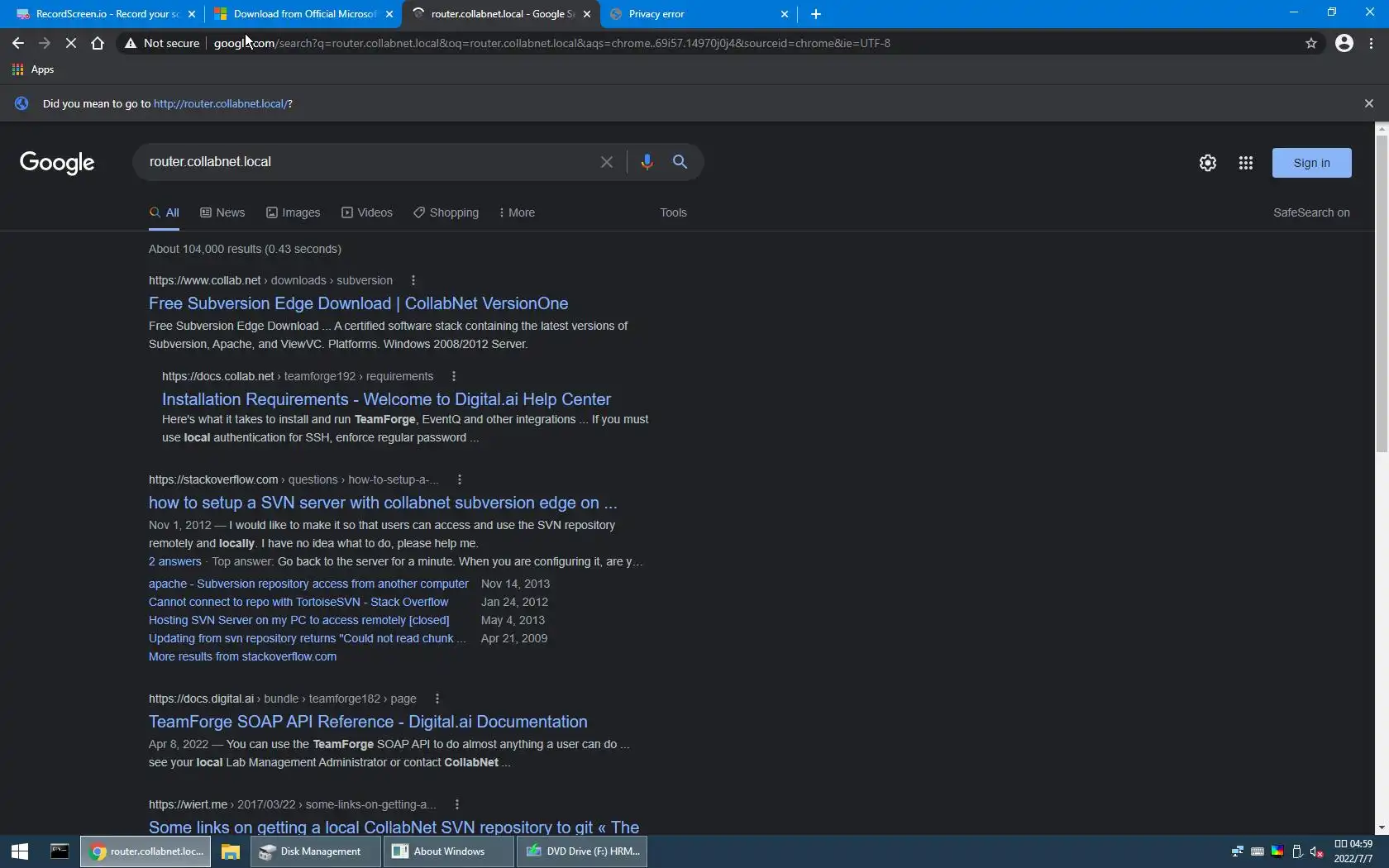Follow the http://router.collabnet.local/ suggestion link
1389x868 pixels.
coord(221,103)
